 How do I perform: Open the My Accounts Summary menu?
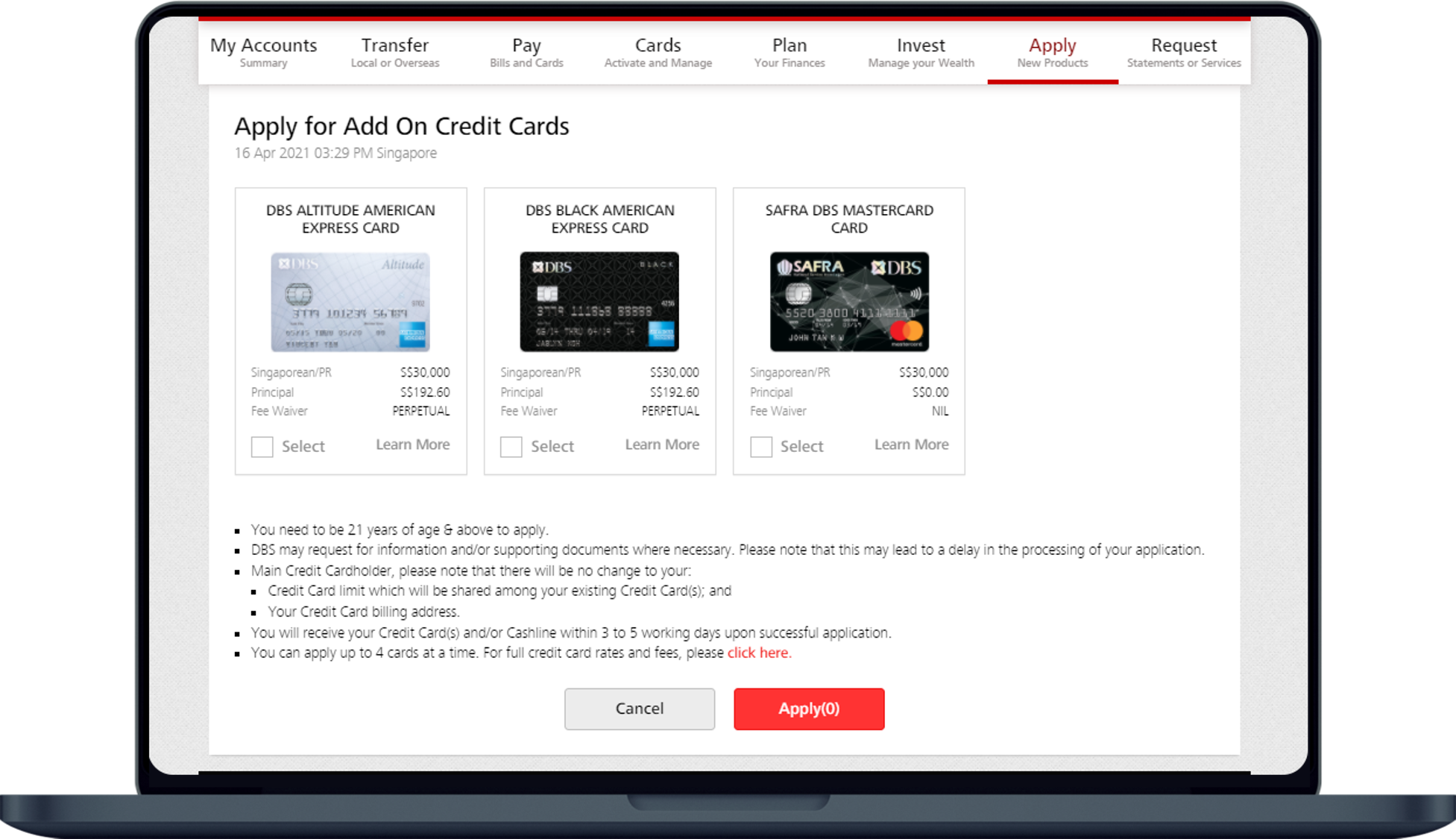click(263, 52)
